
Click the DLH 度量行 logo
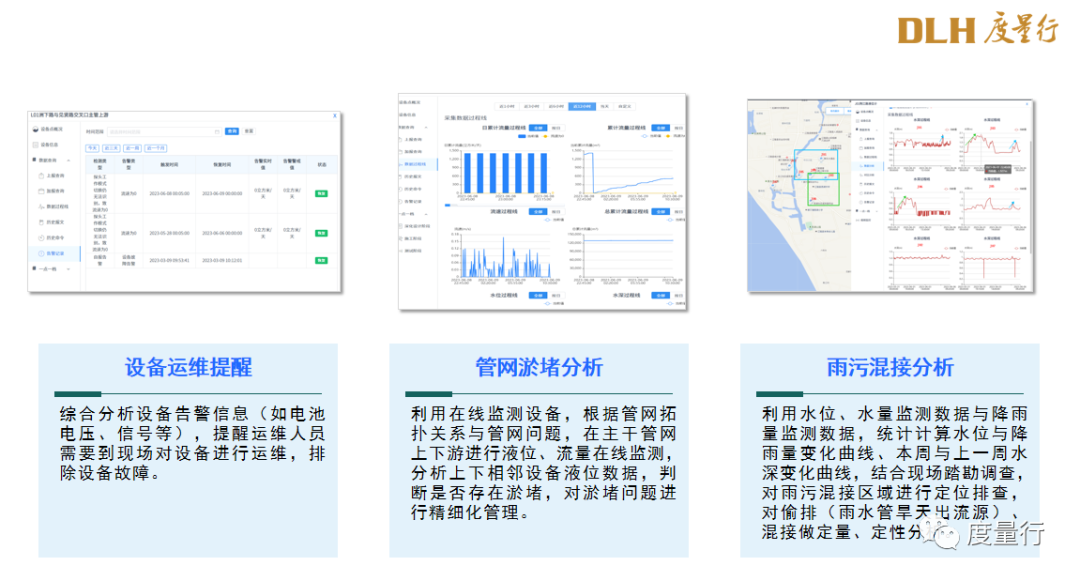pyautogui.click(x=977, y=29)
